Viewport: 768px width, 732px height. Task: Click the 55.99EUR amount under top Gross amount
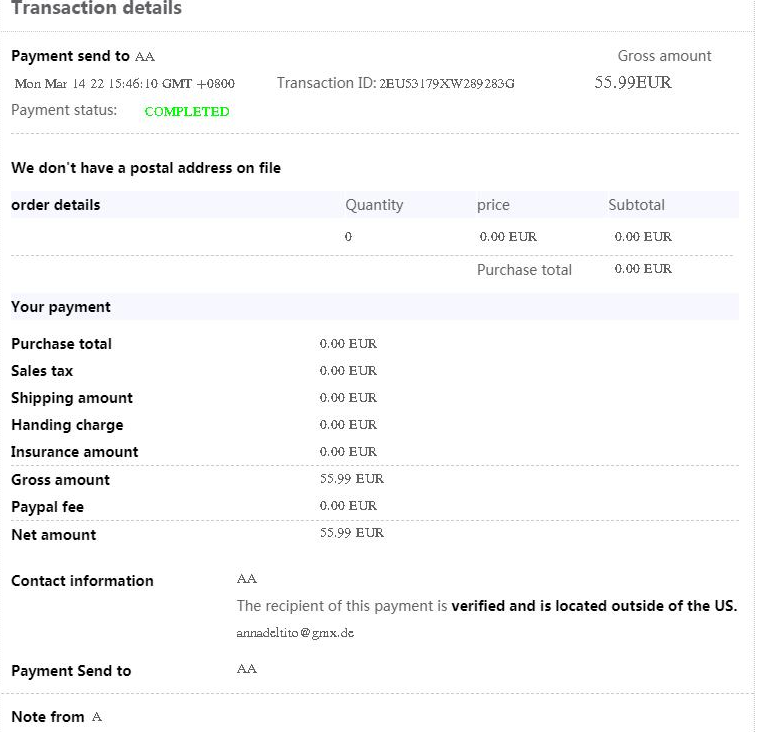coord(633,82)
